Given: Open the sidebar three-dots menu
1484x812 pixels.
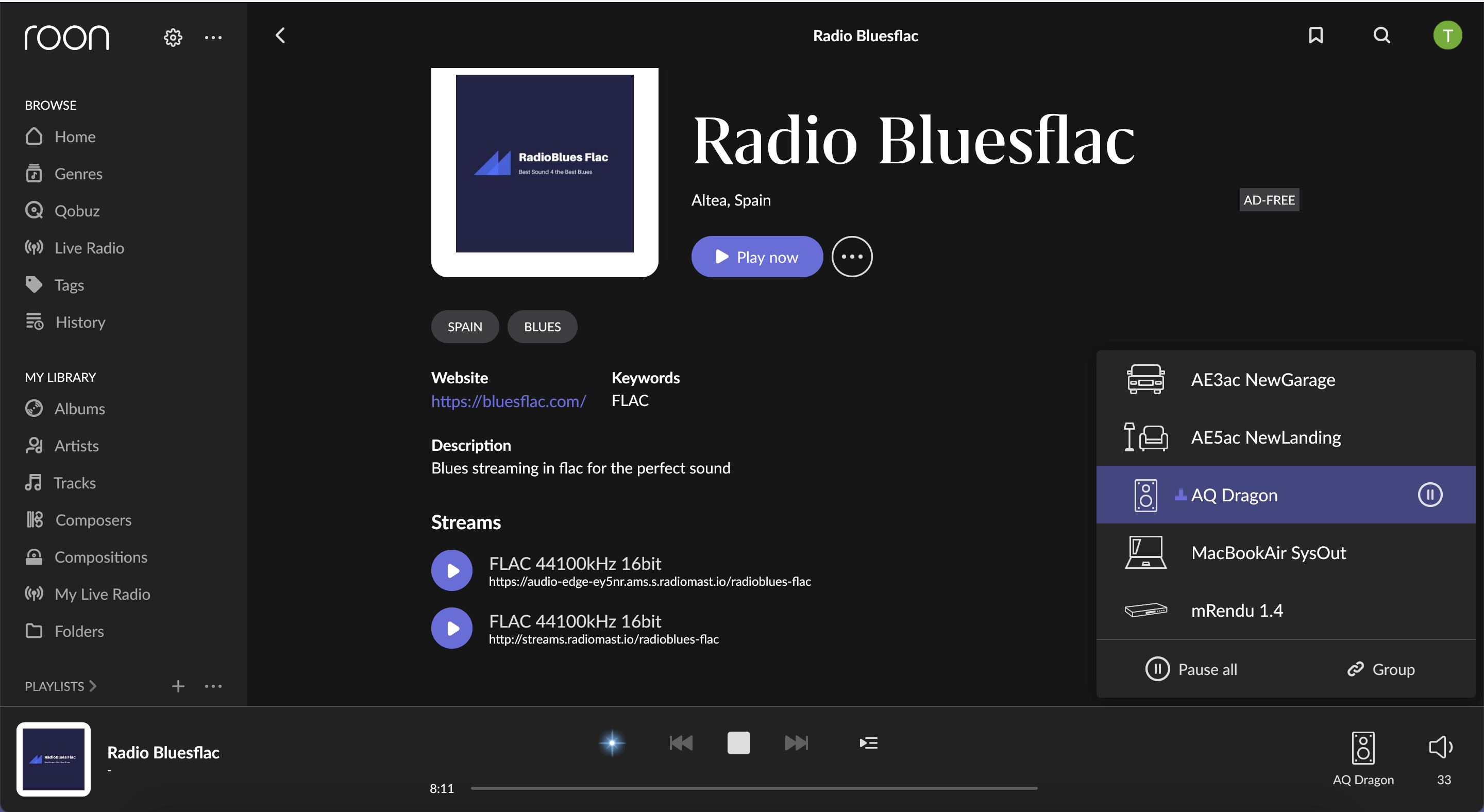Looking at the screenshot, I should [x=213, y=38].
